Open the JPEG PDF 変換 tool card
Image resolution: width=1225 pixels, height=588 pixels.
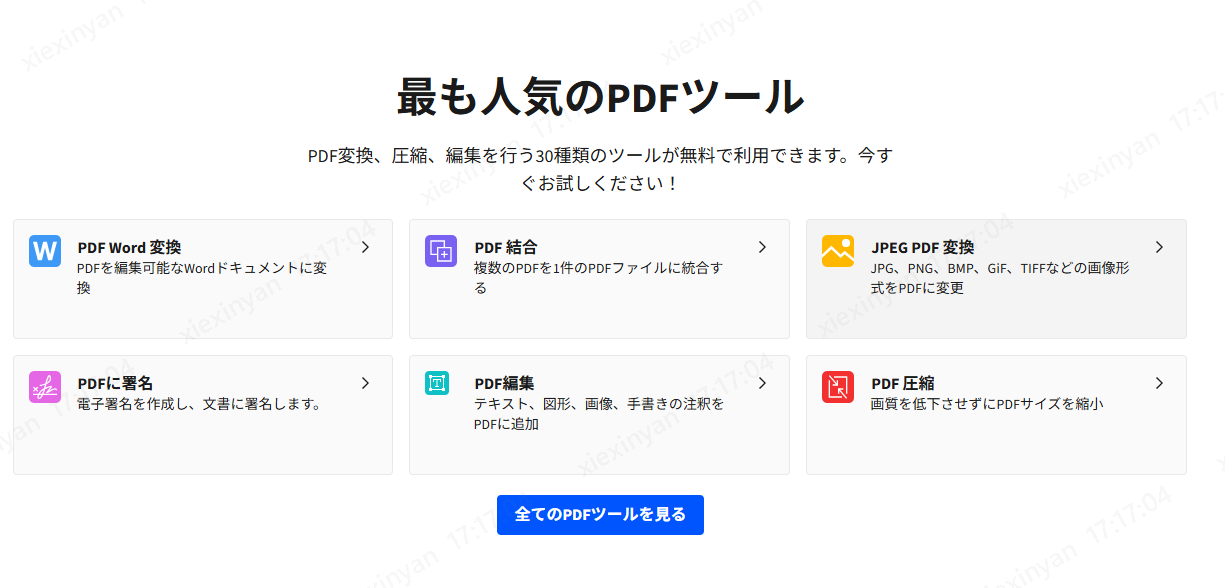point(996,278)
